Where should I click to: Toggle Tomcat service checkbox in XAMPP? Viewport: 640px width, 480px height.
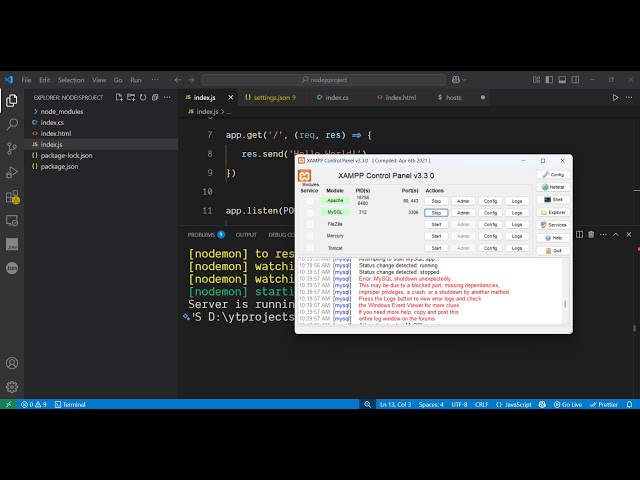coord(310,248)
